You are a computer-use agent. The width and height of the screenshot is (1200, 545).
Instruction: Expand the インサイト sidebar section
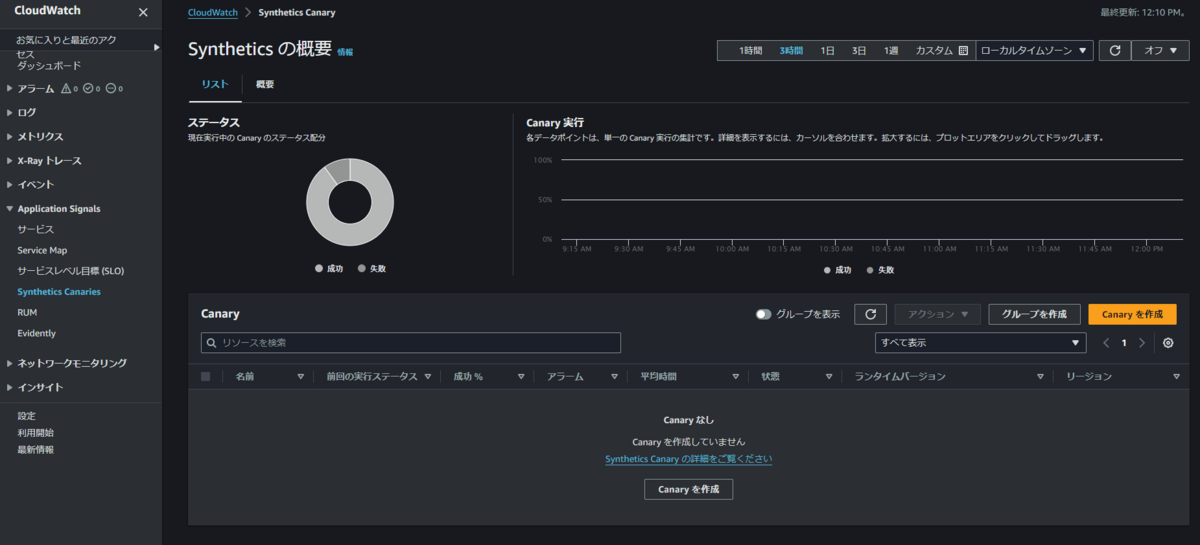(9, 387)
